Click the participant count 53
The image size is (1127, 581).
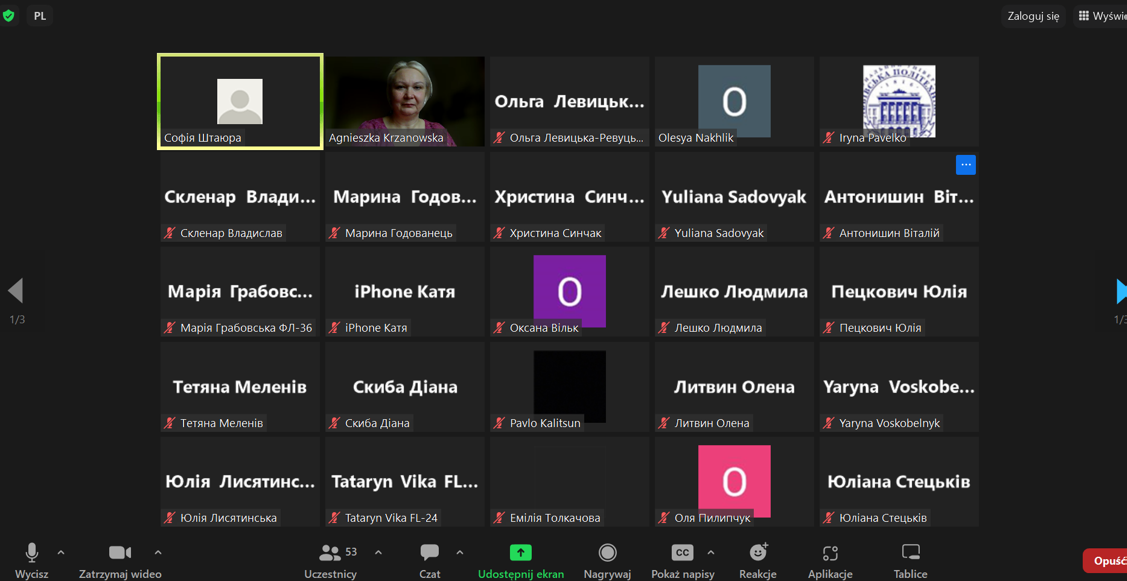point(351,552)
